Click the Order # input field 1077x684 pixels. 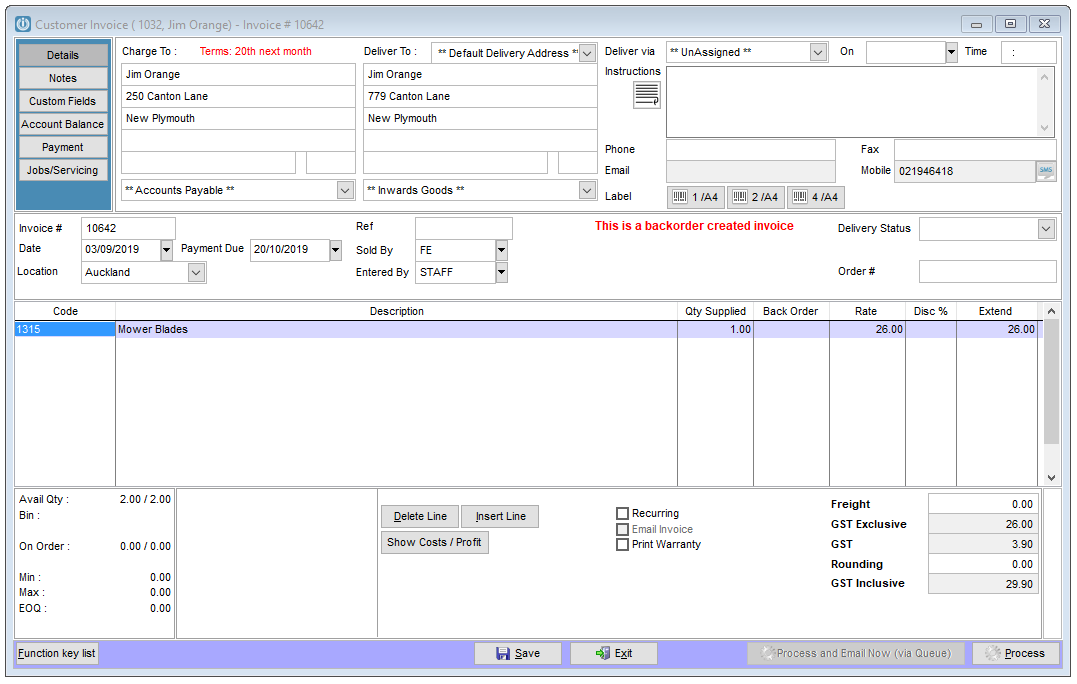pos(987,271)
